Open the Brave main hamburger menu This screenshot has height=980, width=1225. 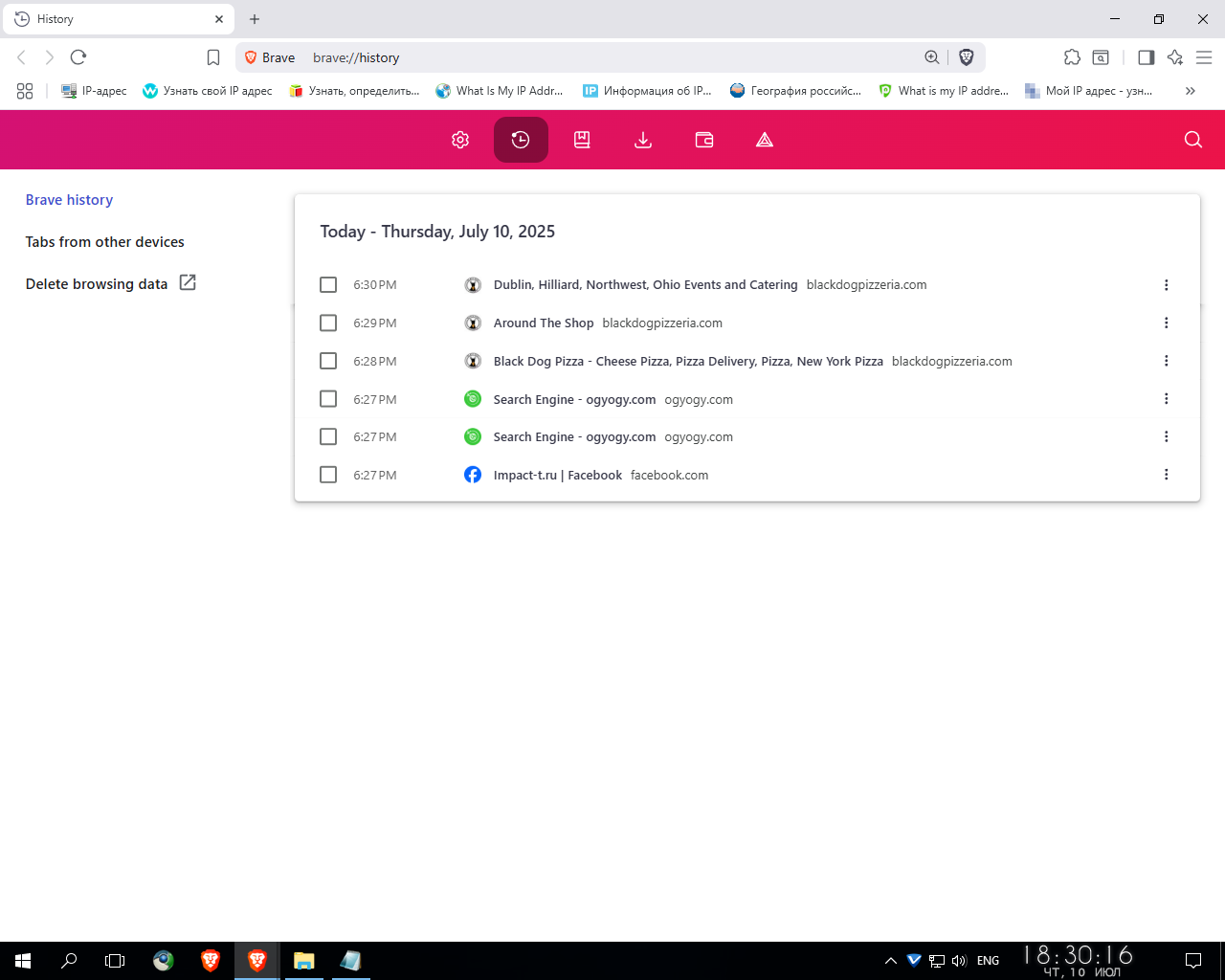click(1204, 57)
